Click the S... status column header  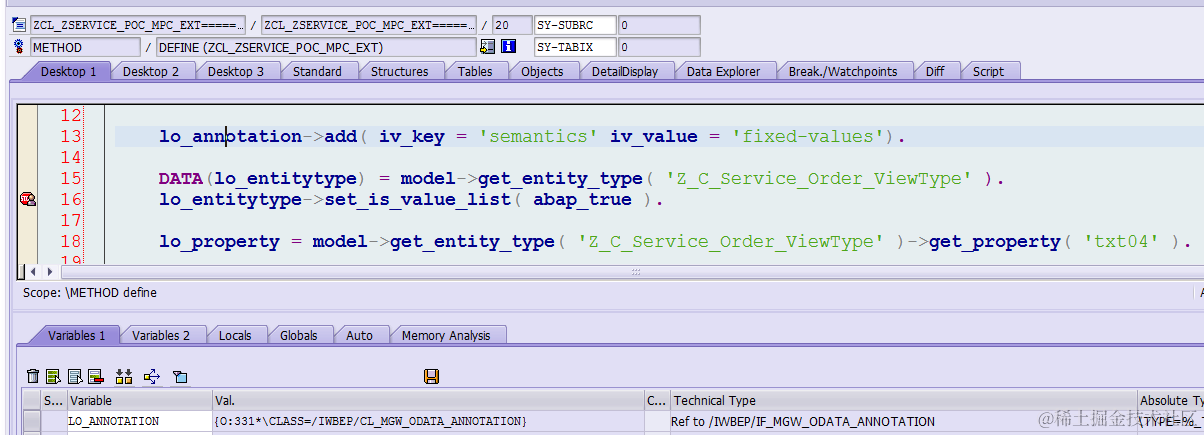coord(54,400)
